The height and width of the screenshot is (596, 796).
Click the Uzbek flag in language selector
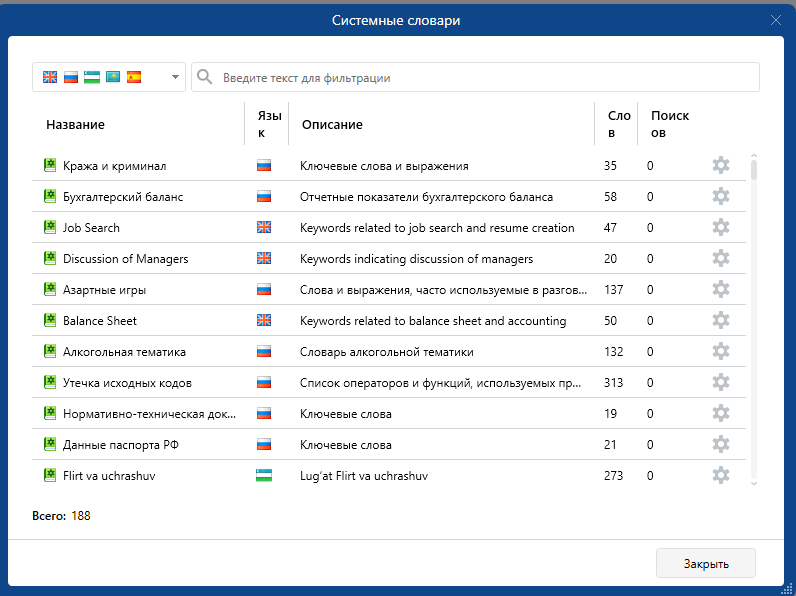point(92,77)
